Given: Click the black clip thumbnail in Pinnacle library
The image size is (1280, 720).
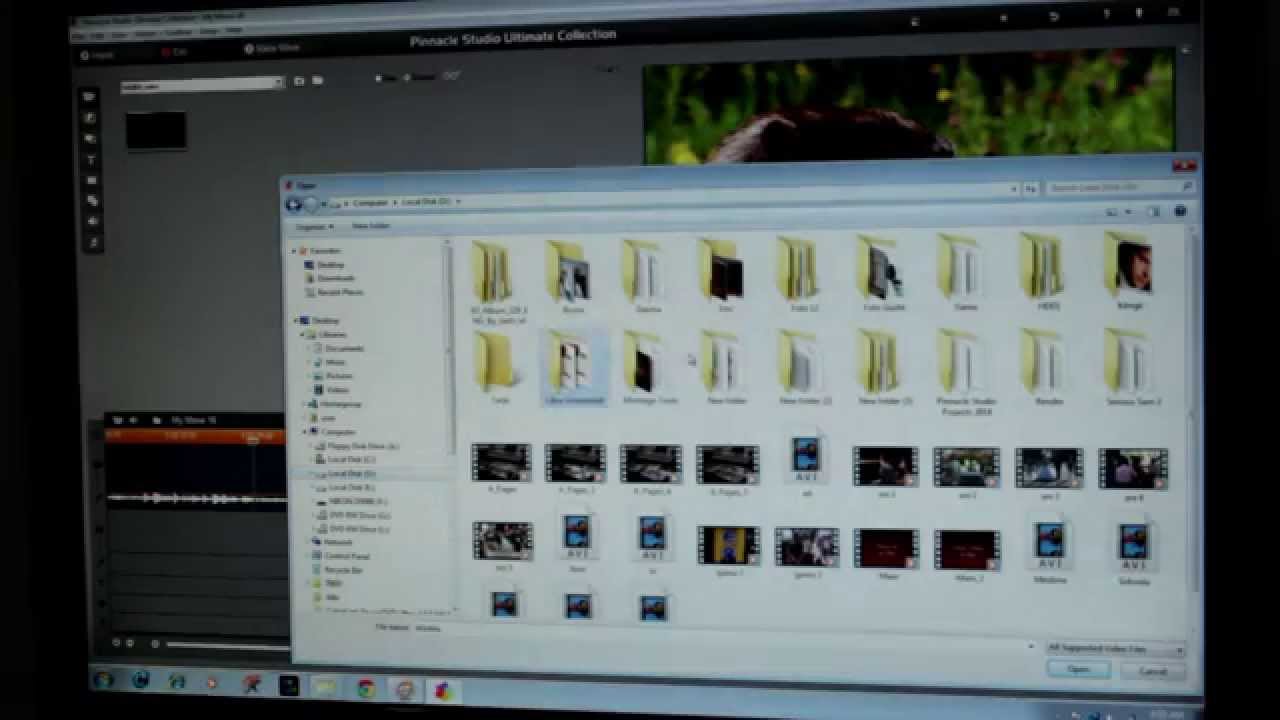Looking at the screenshot, I should pyautogui.click(x=155, y=130).
